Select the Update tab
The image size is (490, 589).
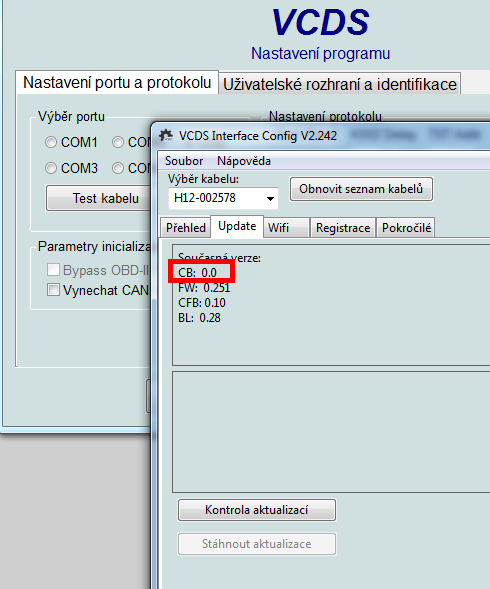point(237,227)
